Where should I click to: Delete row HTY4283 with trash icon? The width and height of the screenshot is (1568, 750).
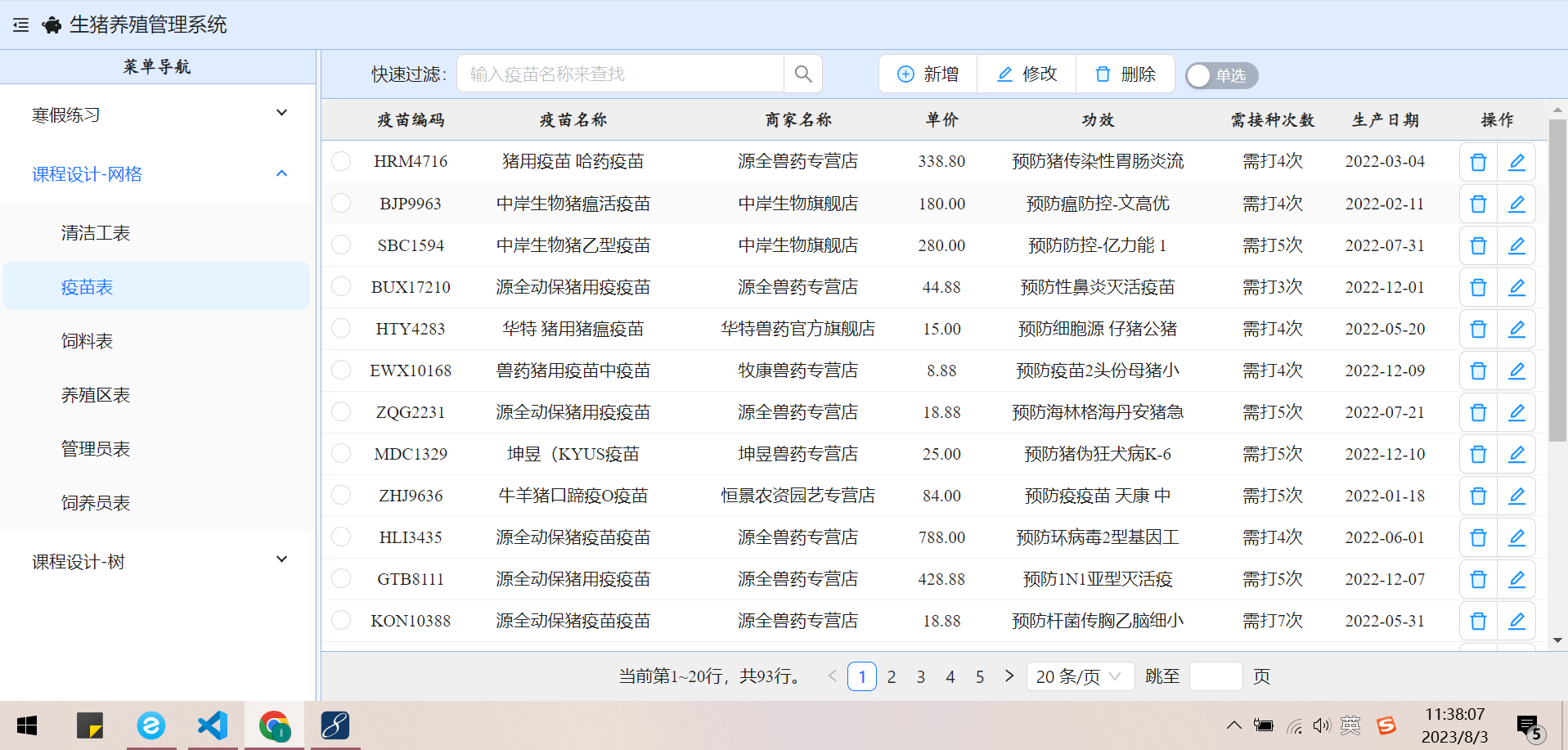pos(1478,329)
